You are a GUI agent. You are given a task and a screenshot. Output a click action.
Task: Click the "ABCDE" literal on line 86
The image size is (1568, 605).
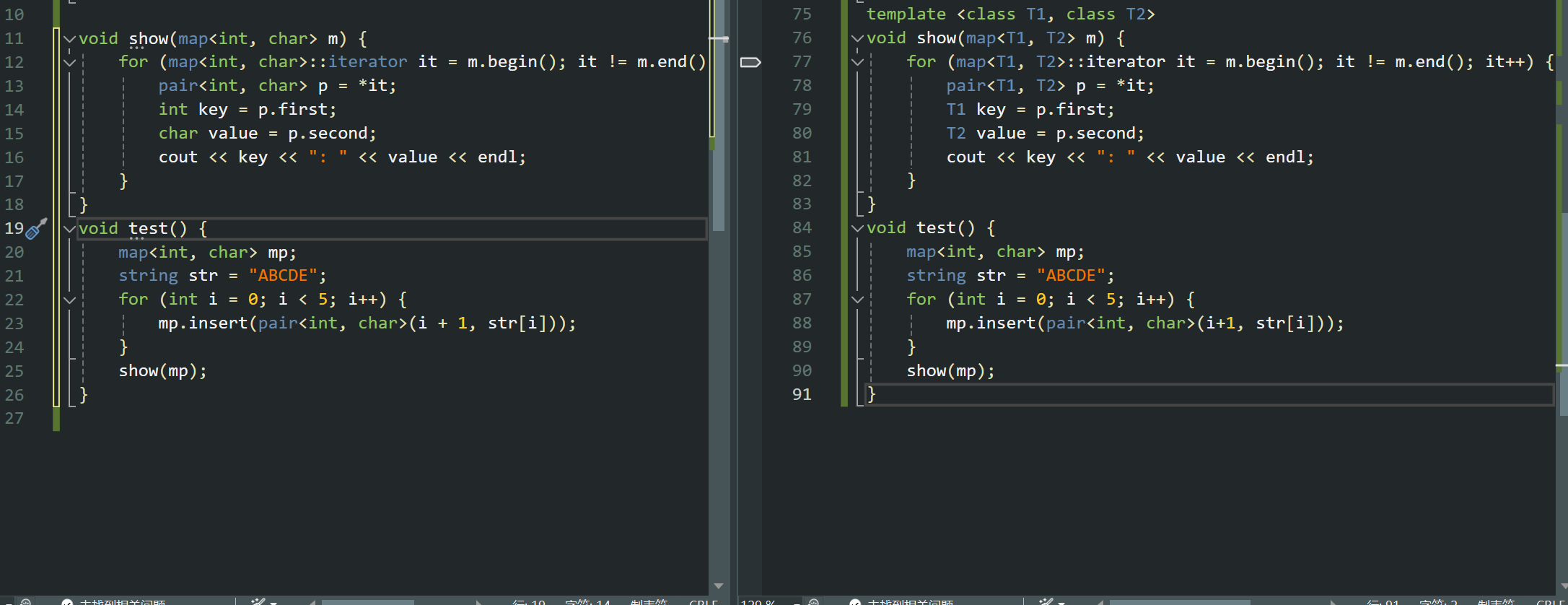pos(1071,276)
